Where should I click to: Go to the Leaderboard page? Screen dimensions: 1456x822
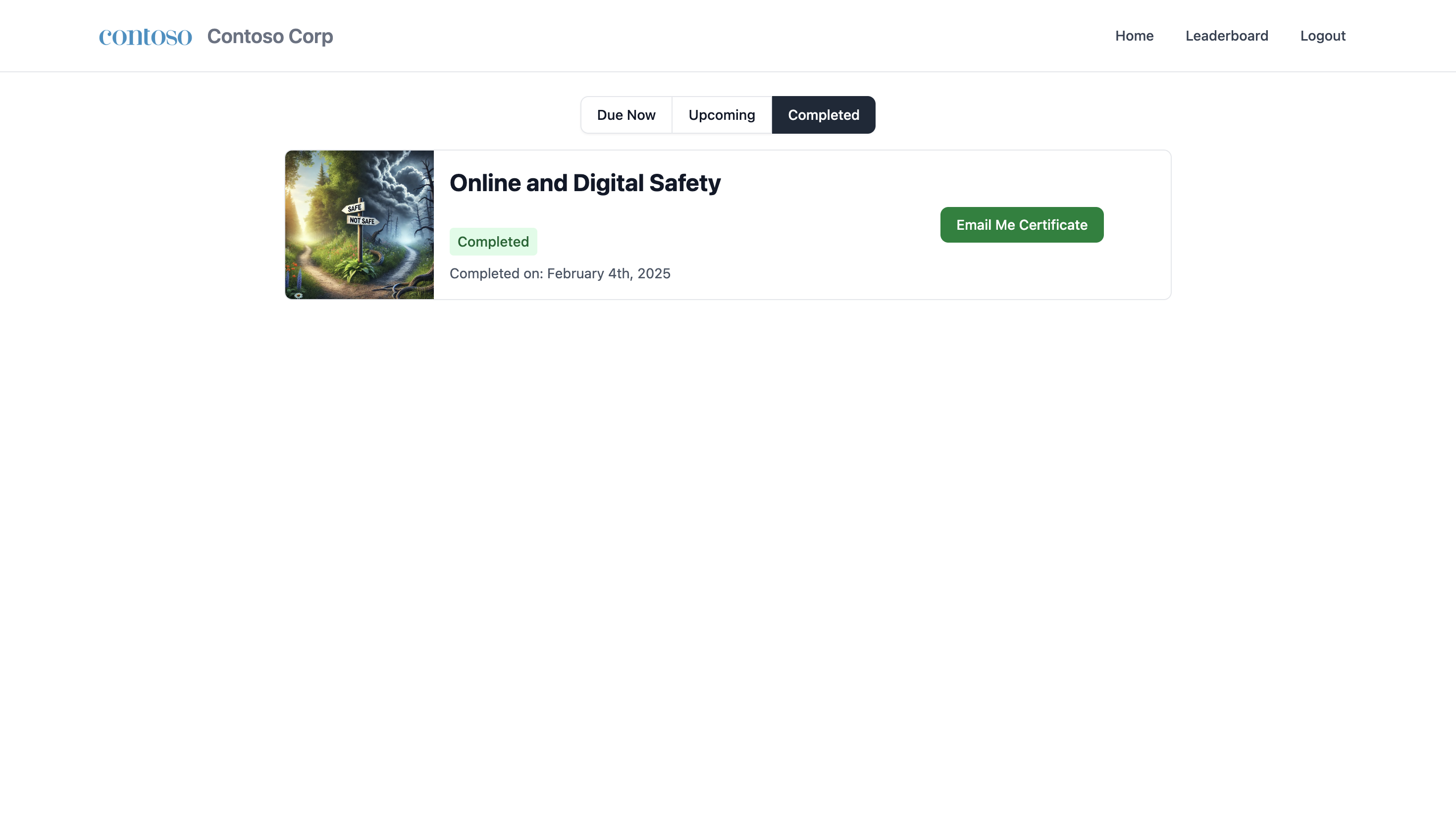[x=1227, y=36]
